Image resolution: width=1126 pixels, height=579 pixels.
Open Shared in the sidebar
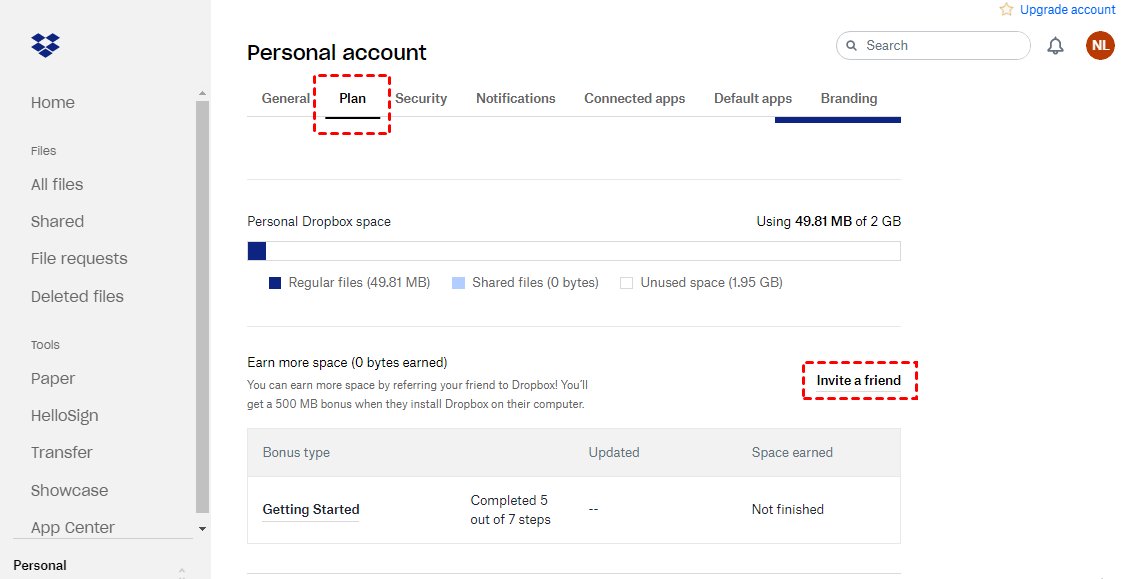57,221
